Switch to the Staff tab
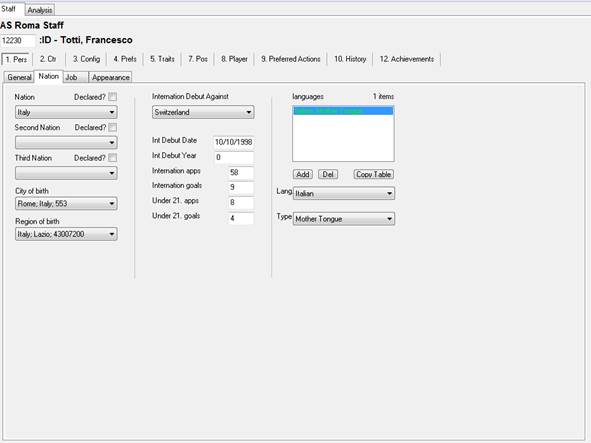Screen dimensions: 591x443 (x=11, y=9)
